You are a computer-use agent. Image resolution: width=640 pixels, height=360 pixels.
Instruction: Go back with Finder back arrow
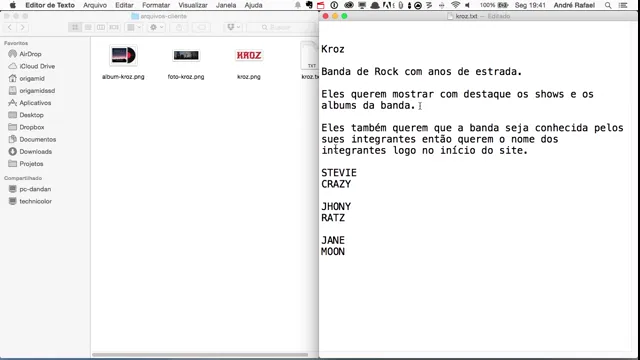(x=10, y=27)
